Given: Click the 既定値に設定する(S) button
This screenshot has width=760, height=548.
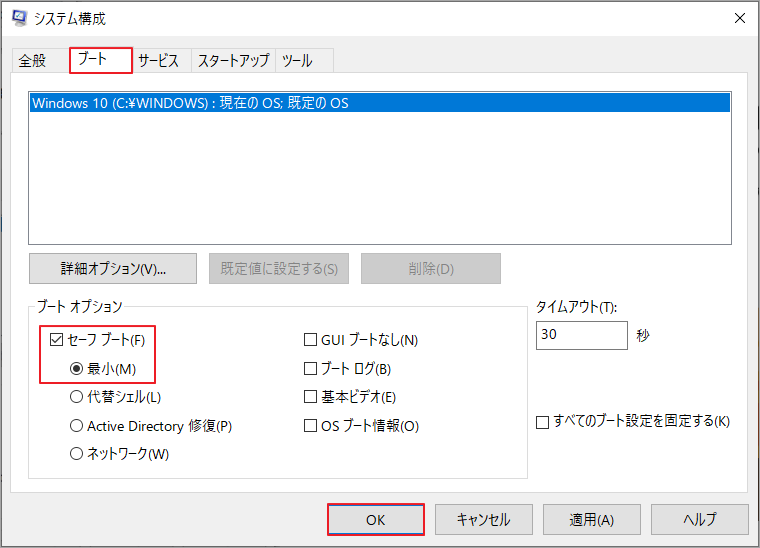Looking at the screenshot, I should (x=279, y=268).
